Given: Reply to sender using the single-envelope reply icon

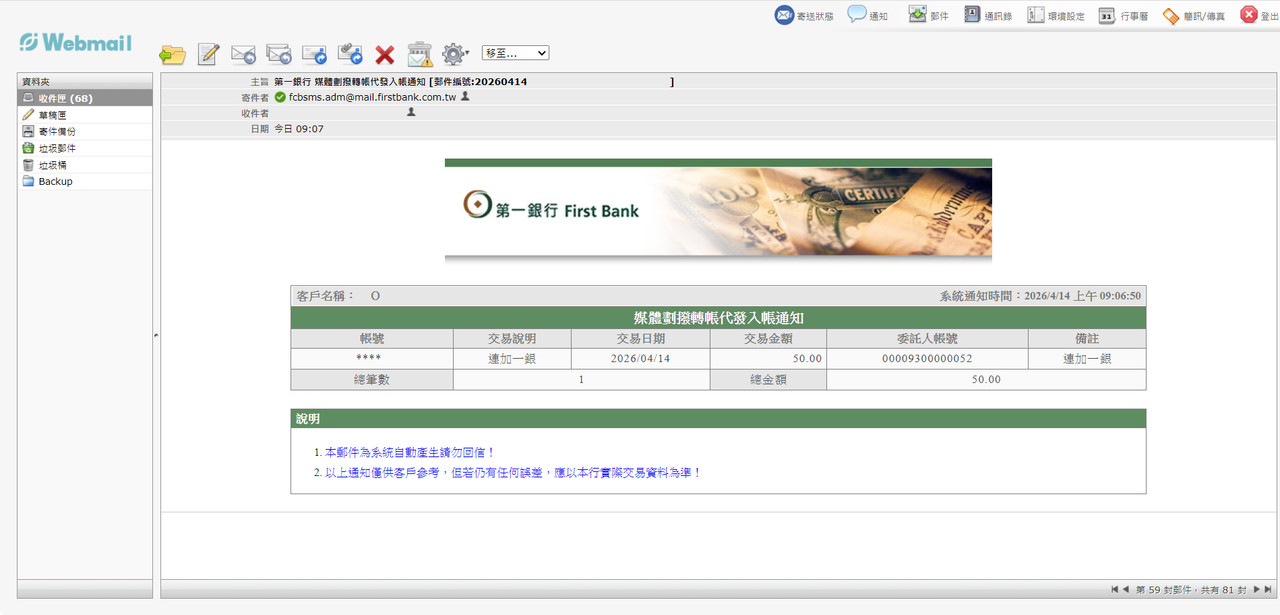Looking at the screenshot, I should (243, 54).
